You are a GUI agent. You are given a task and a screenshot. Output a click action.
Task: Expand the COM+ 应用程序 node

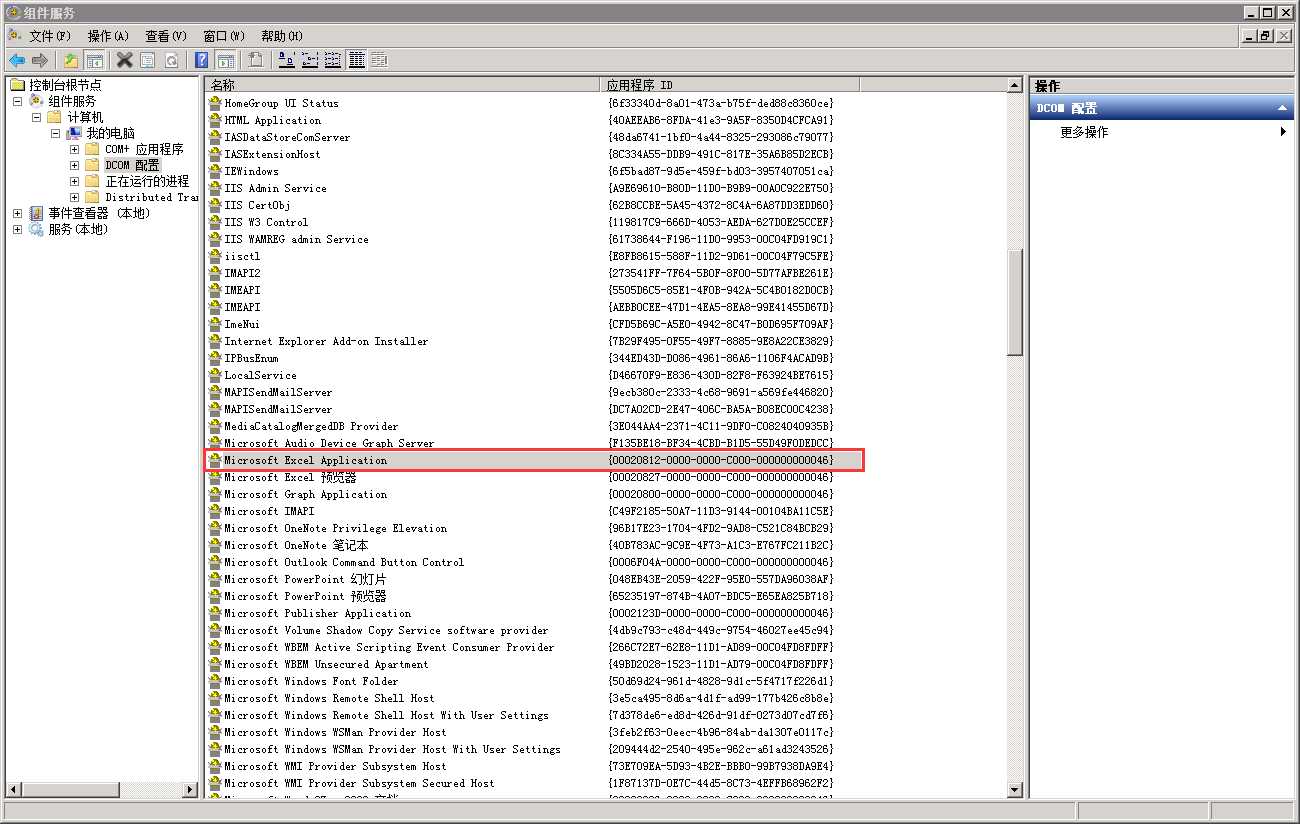click(x=74, y=149)
